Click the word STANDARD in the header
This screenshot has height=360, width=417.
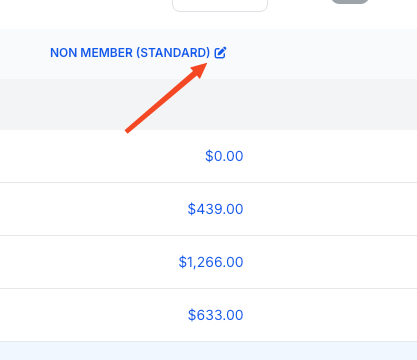pos(173,53)
